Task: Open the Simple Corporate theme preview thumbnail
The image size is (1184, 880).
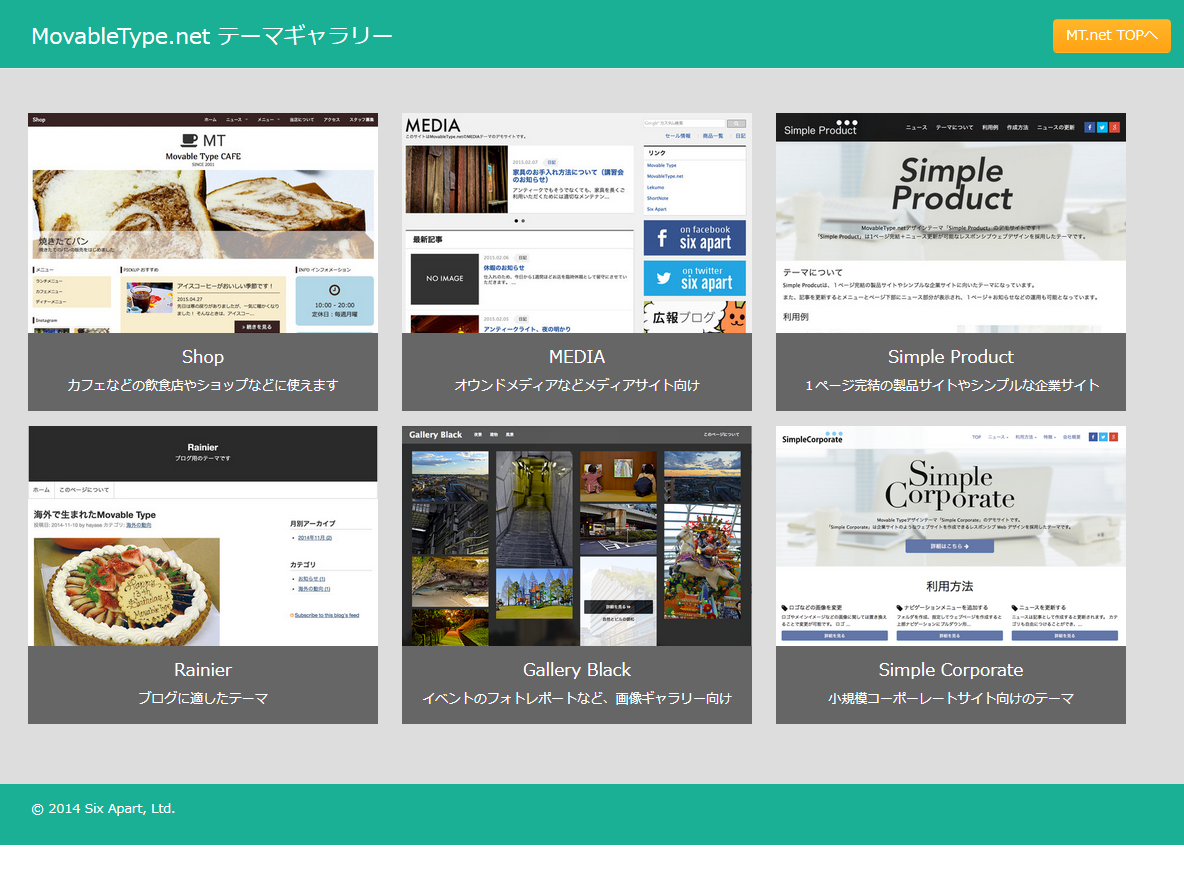Action: coord(951,536)
